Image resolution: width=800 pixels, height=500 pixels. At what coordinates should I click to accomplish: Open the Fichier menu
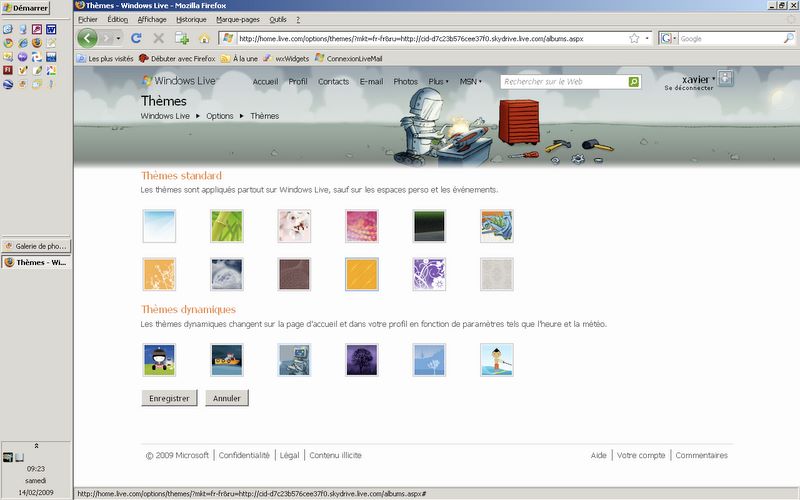click(88, 19)
